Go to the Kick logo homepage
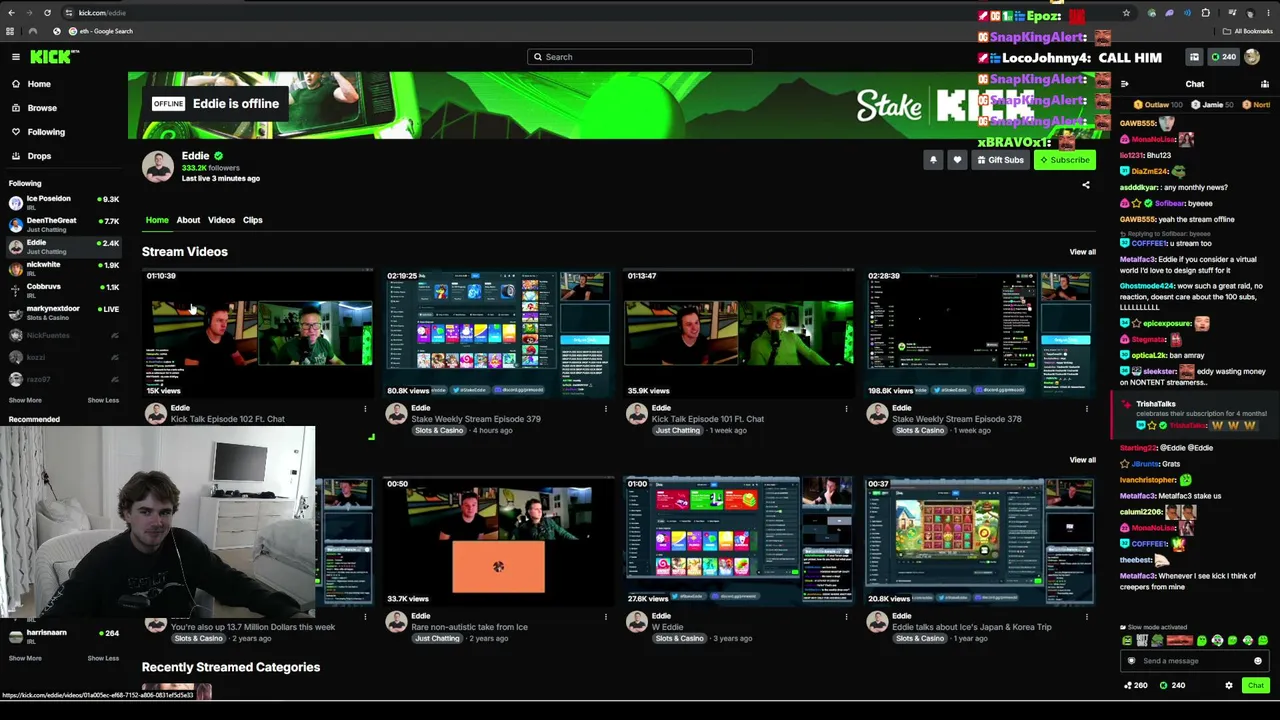The height and width of the screenshot is (720, 1280). 49,57
